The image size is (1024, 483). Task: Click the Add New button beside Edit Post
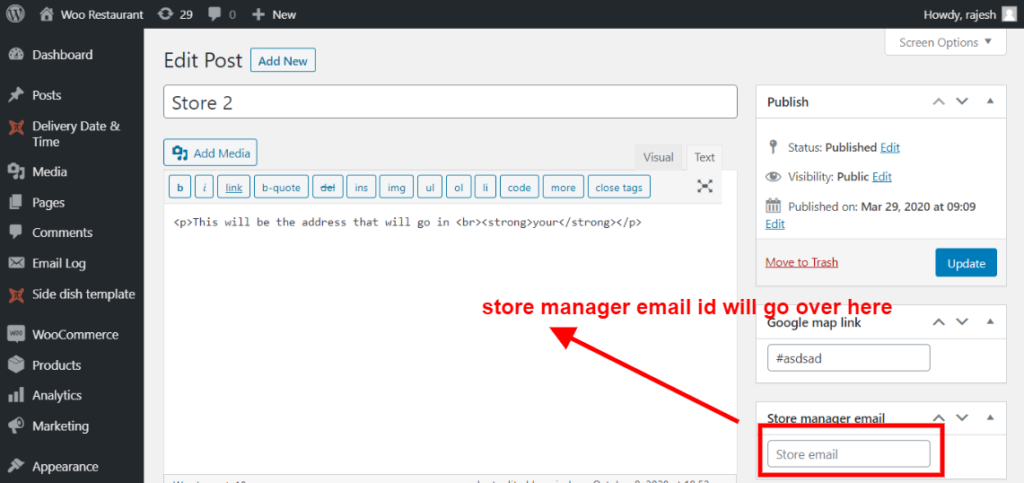(283, 61)
